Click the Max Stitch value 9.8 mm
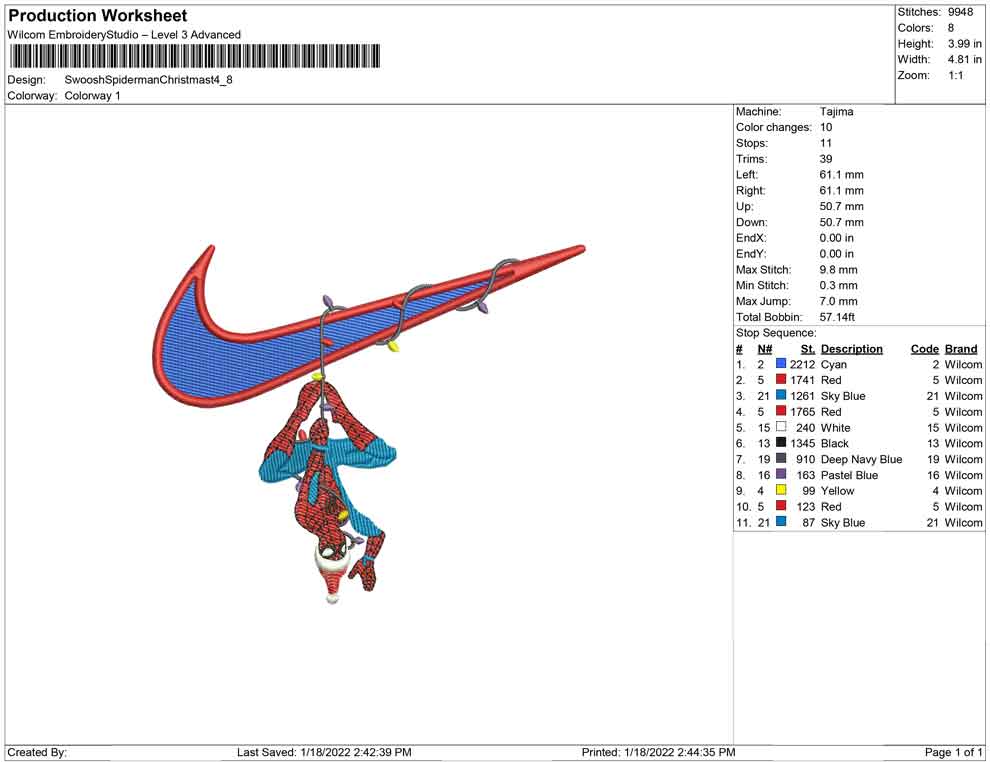The width and height of the screenshot is (990, 762). (838, 270)
